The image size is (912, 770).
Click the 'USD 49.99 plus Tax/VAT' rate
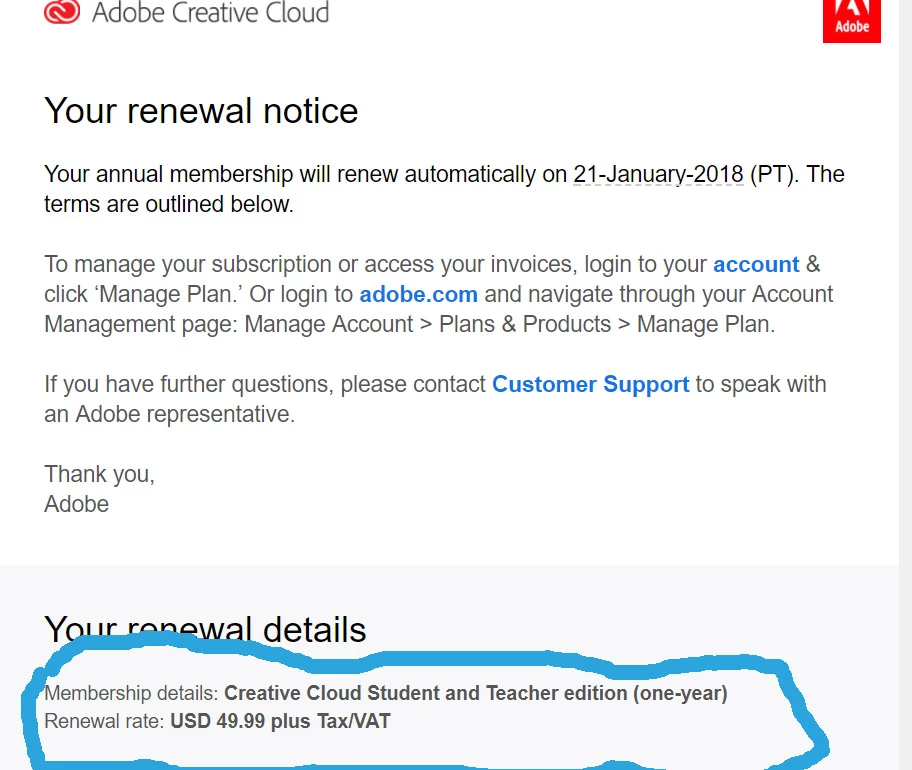[x=280, y=721]
